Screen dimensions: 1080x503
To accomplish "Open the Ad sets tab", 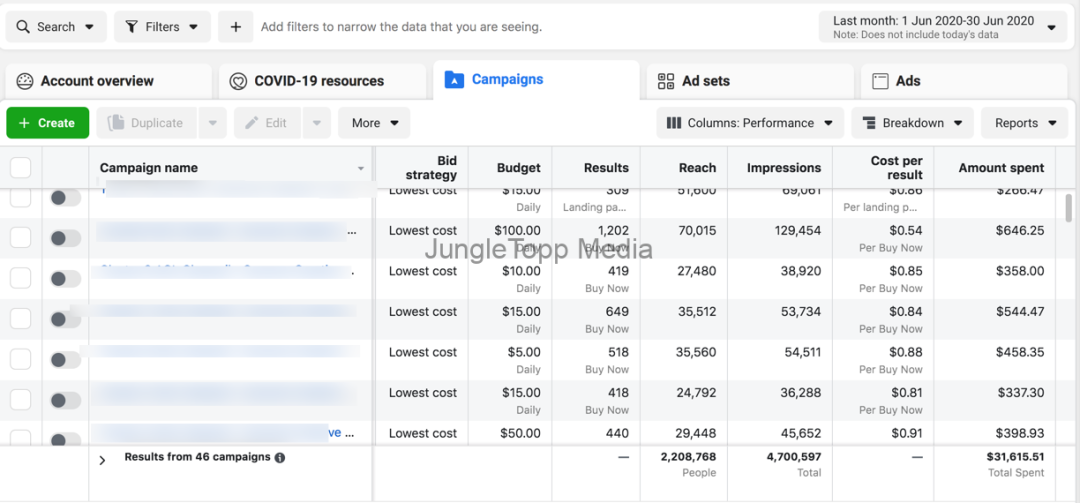I will (694, 81).
